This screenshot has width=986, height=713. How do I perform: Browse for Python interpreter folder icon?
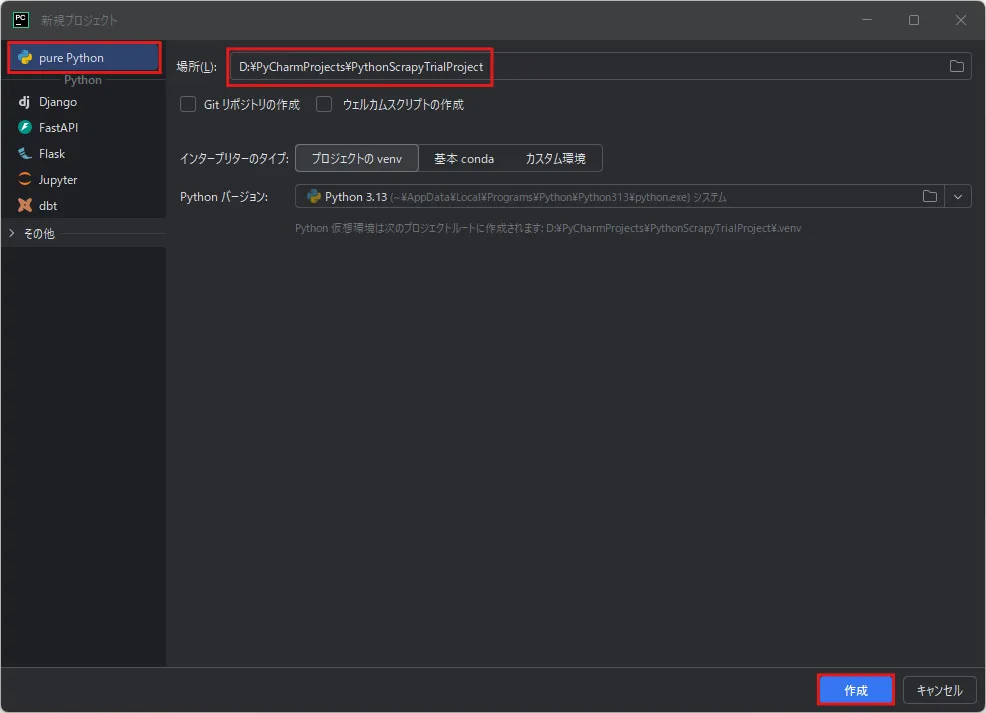929,197
